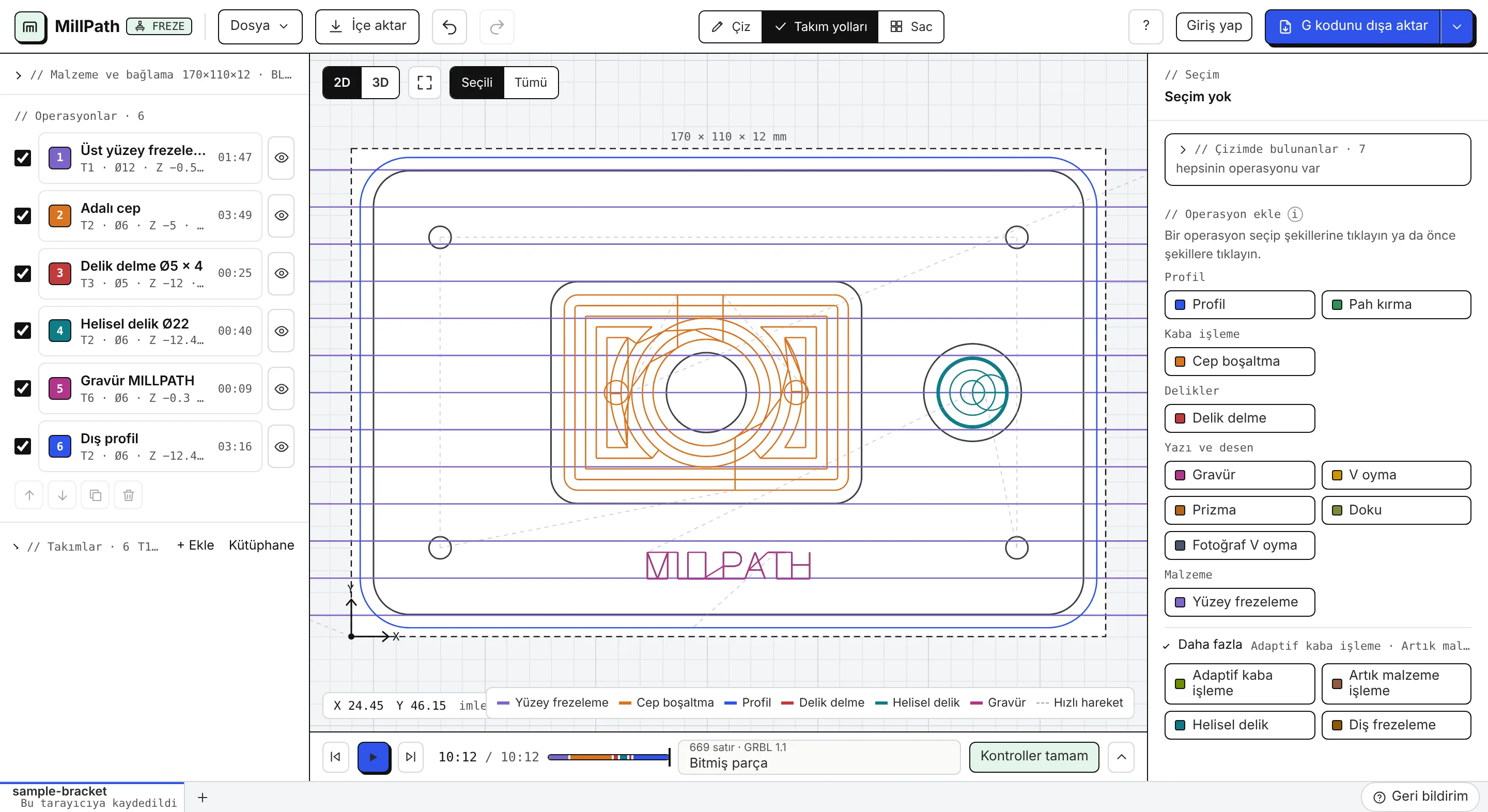Click the simulation progress timeline bar
Viewport: 1488px width, 812px height.
coord(609,757)
